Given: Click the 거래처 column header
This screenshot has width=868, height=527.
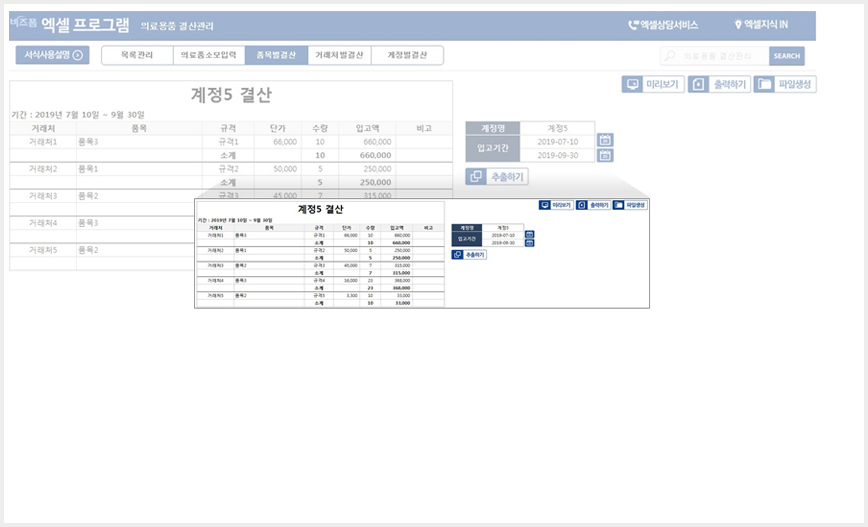Looking at the screenshot, I should (x=43, y=128).
